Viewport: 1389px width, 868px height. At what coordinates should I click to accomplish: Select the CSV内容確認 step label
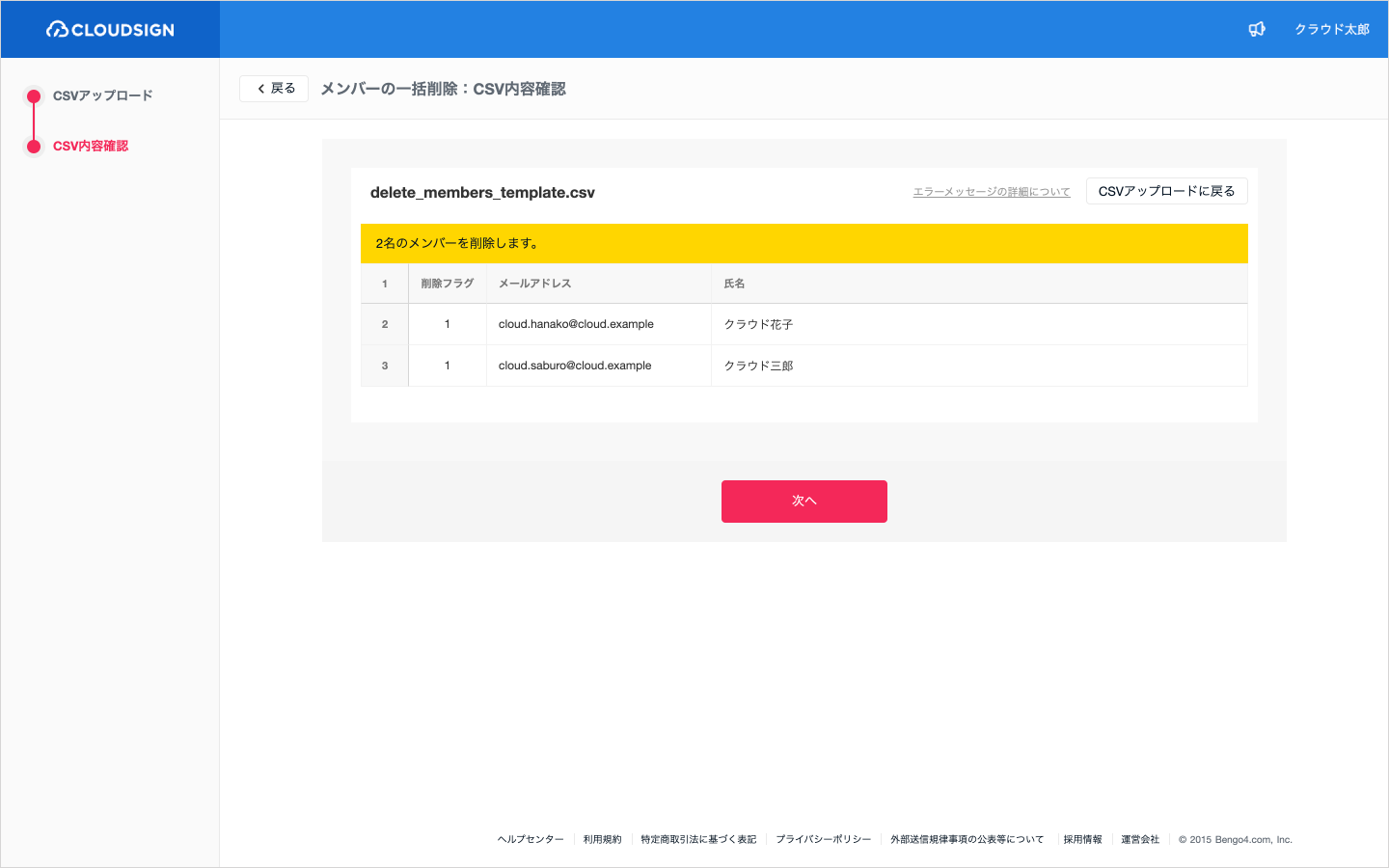[x=91, y=147]
